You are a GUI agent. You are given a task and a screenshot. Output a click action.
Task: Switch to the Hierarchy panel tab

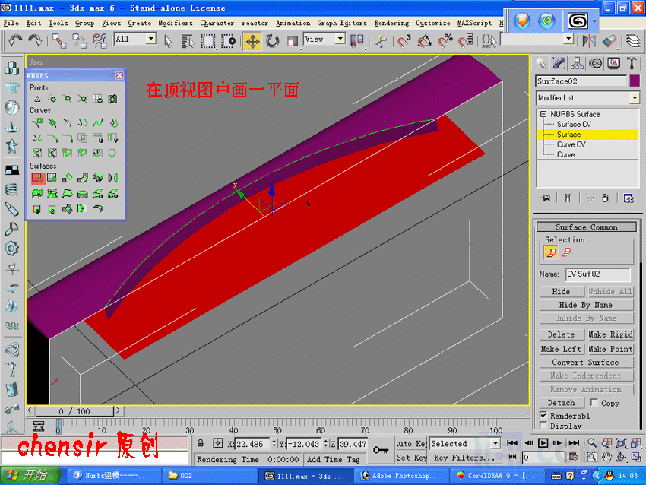[x=577, y=63]
